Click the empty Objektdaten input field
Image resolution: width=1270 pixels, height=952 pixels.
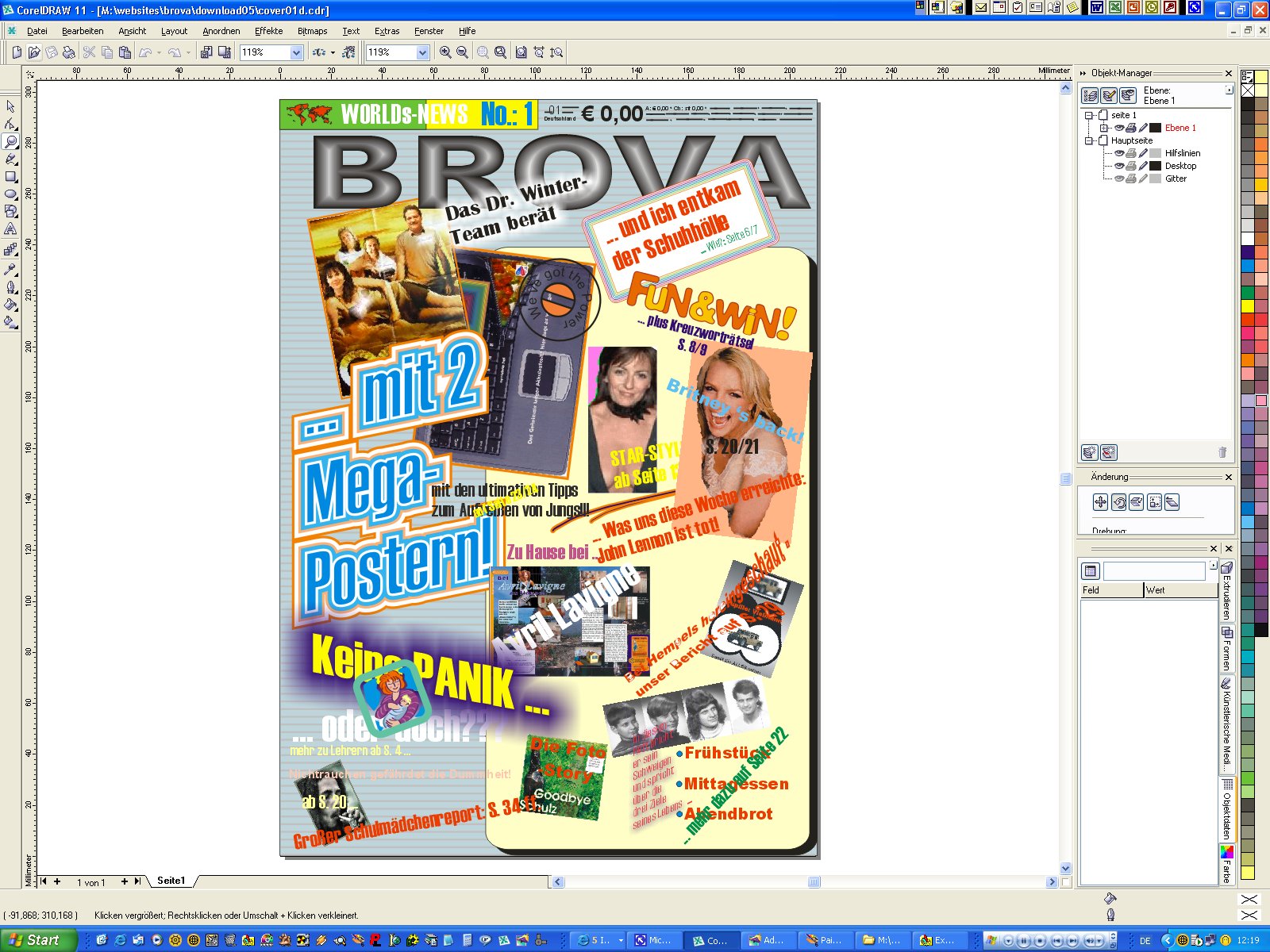[1154, 570]
